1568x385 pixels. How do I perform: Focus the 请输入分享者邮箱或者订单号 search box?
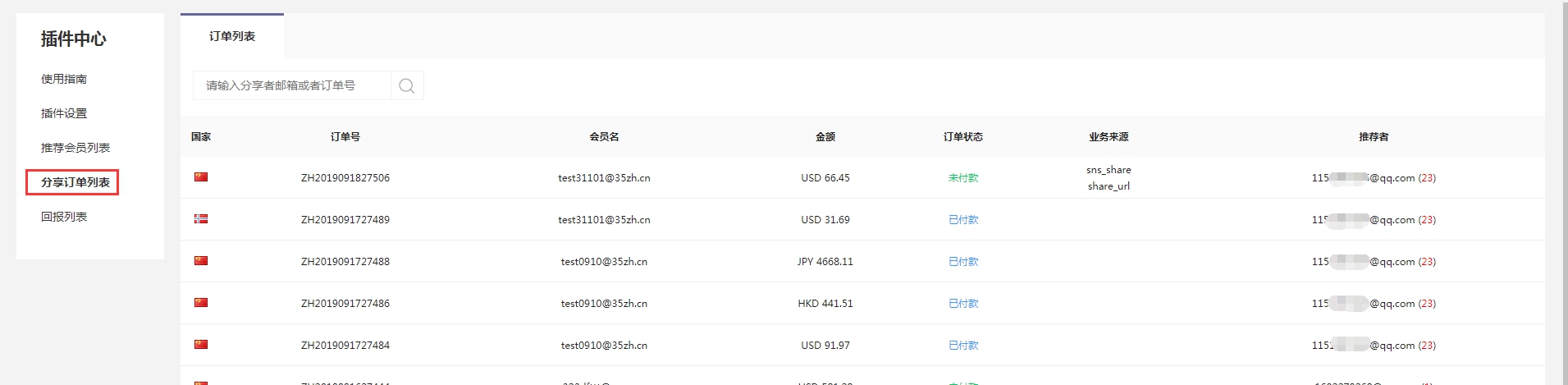[x=291, y=85]
